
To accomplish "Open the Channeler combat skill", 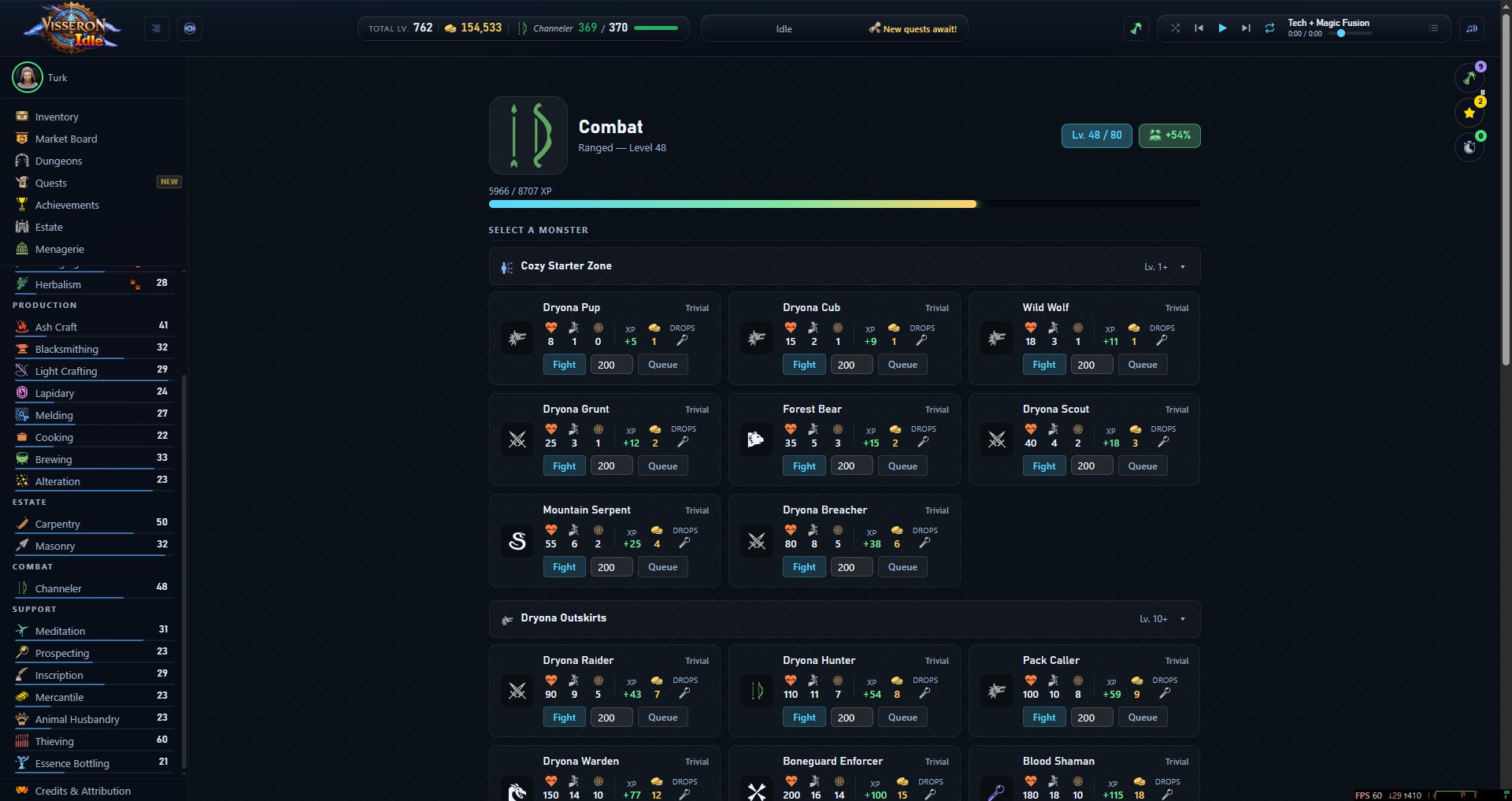I will [93, 588].
